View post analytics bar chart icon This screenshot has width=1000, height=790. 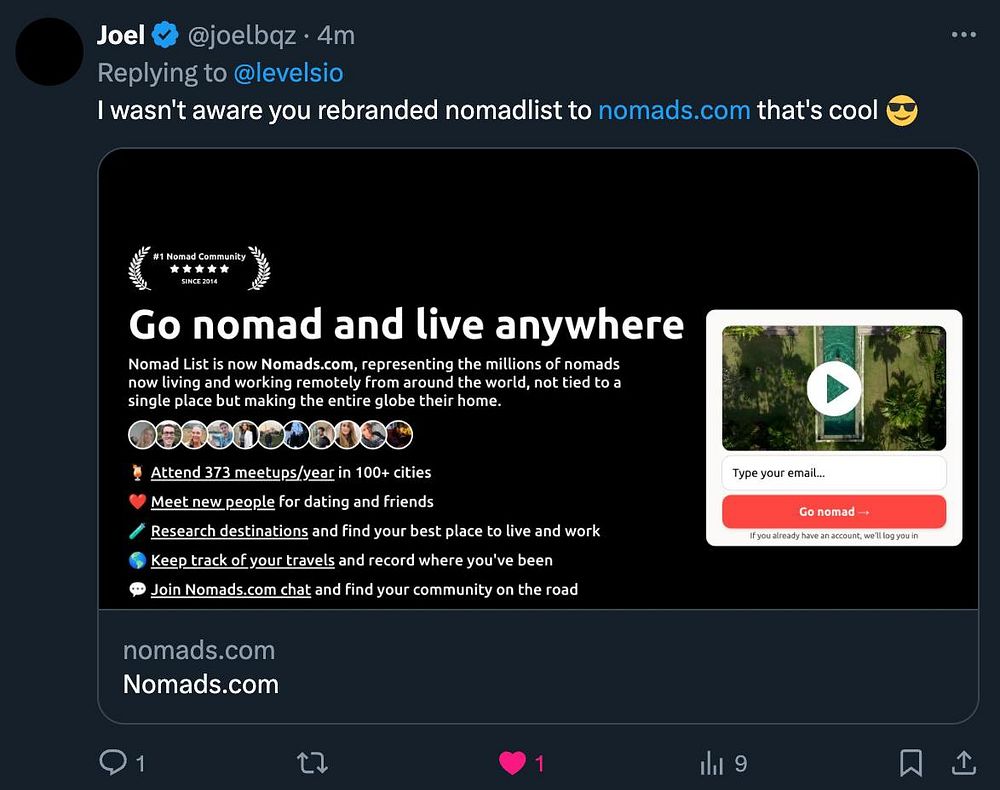click(x=712, y=764)
